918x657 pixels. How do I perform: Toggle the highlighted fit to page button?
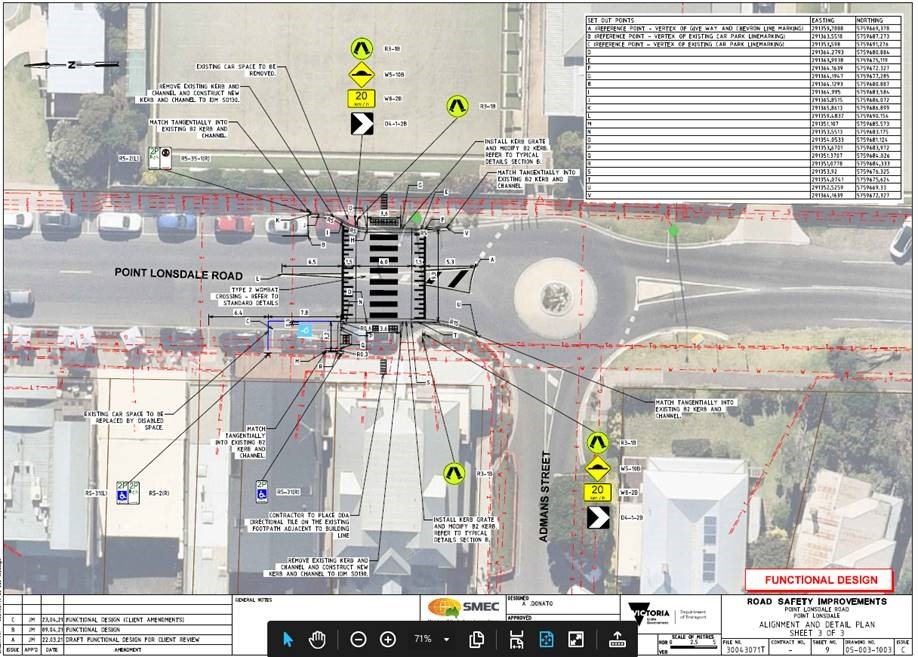point(546,639)
